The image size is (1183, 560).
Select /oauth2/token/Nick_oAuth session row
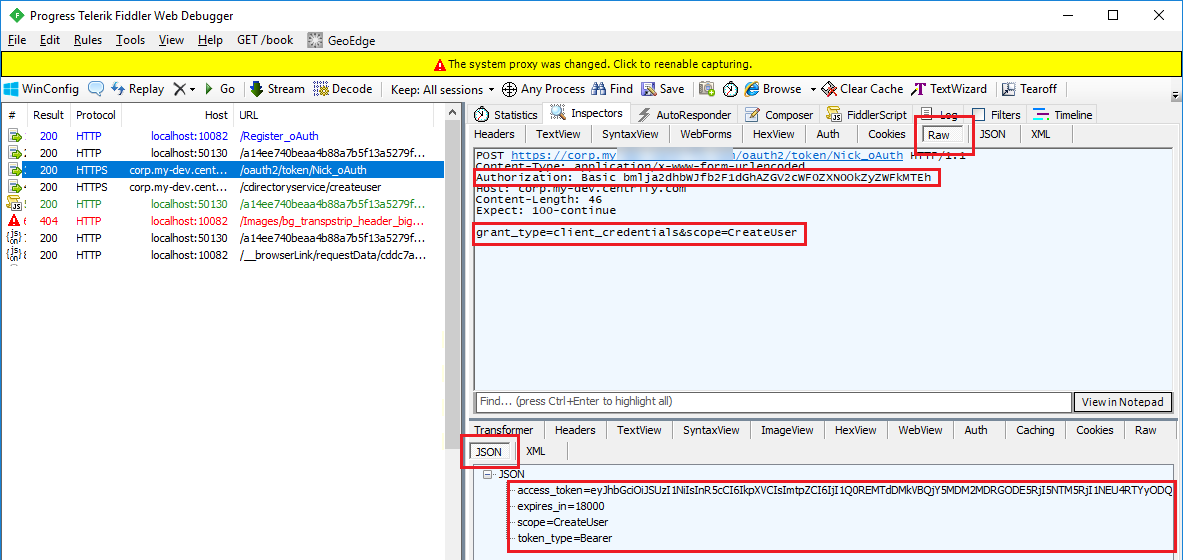point(221,171)
